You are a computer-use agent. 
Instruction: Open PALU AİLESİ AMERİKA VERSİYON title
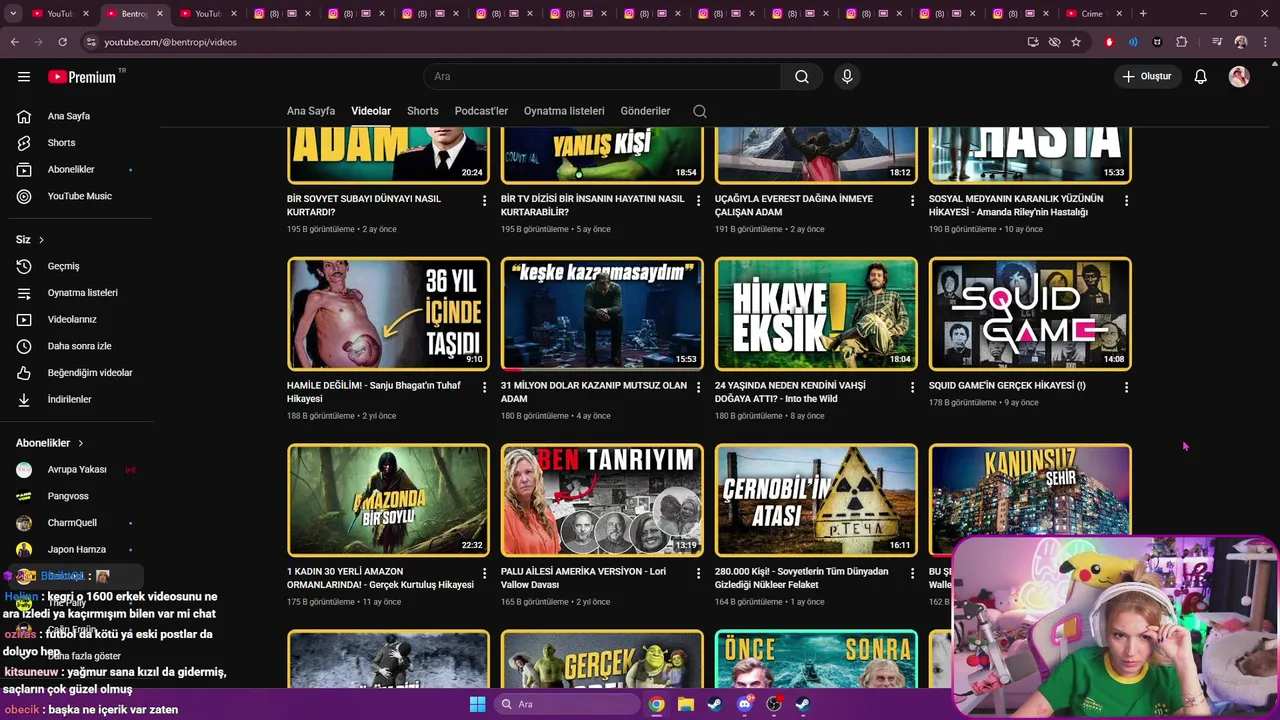tap(583, 578)
